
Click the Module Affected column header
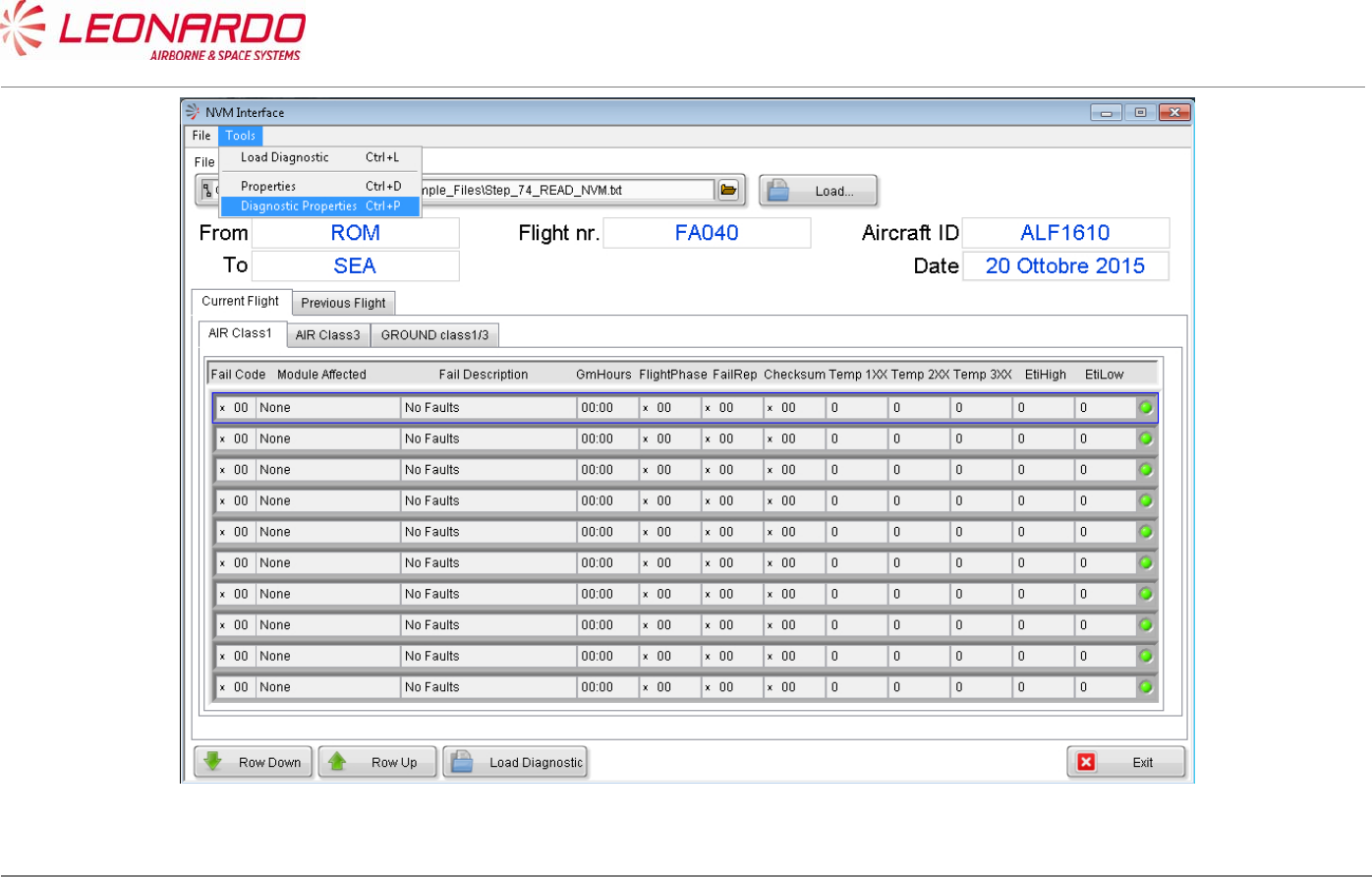click(x=321, y=375)
